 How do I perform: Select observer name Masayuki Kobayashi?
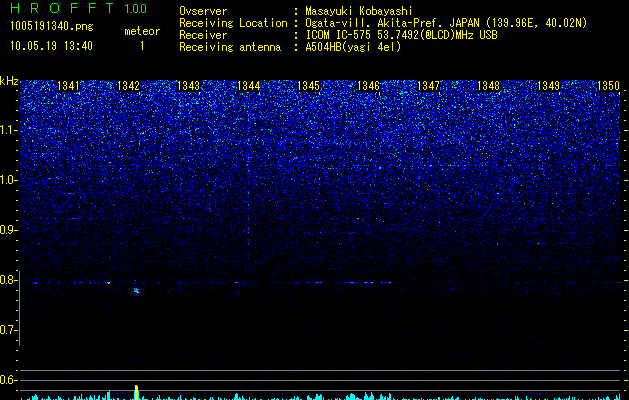pos(359,11)
